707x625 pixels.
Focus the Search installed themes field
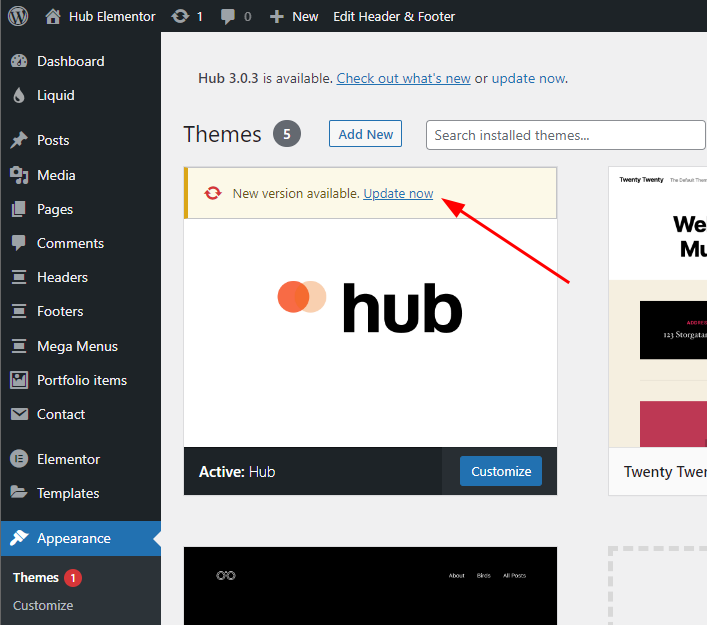click(565, 135)
